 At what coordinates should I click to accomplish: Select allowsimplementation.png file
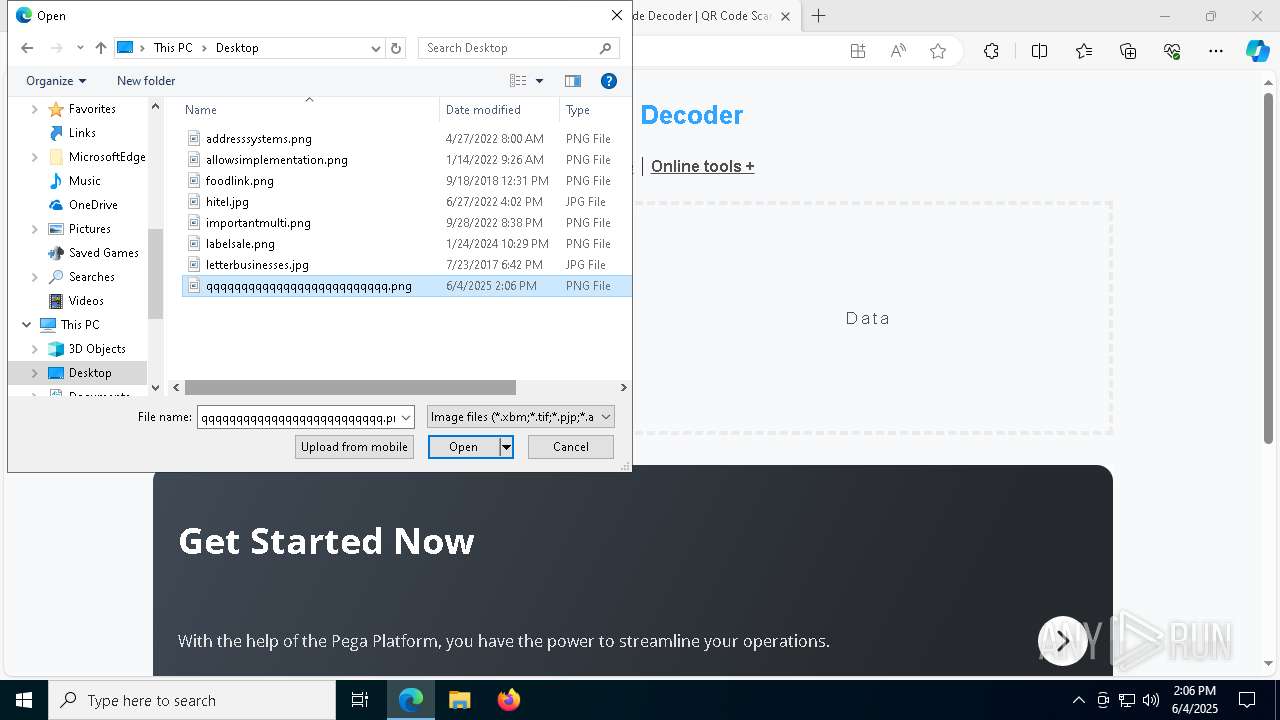coord(277,160)
